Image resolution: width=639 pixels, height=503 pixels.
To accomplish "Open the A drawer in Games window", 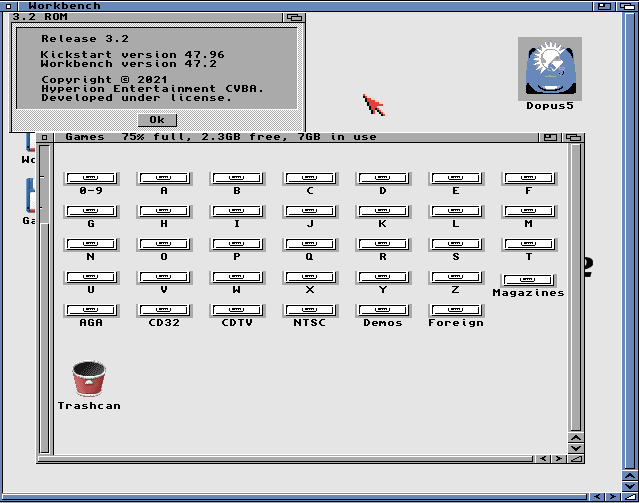I will [x=164, y=178].
